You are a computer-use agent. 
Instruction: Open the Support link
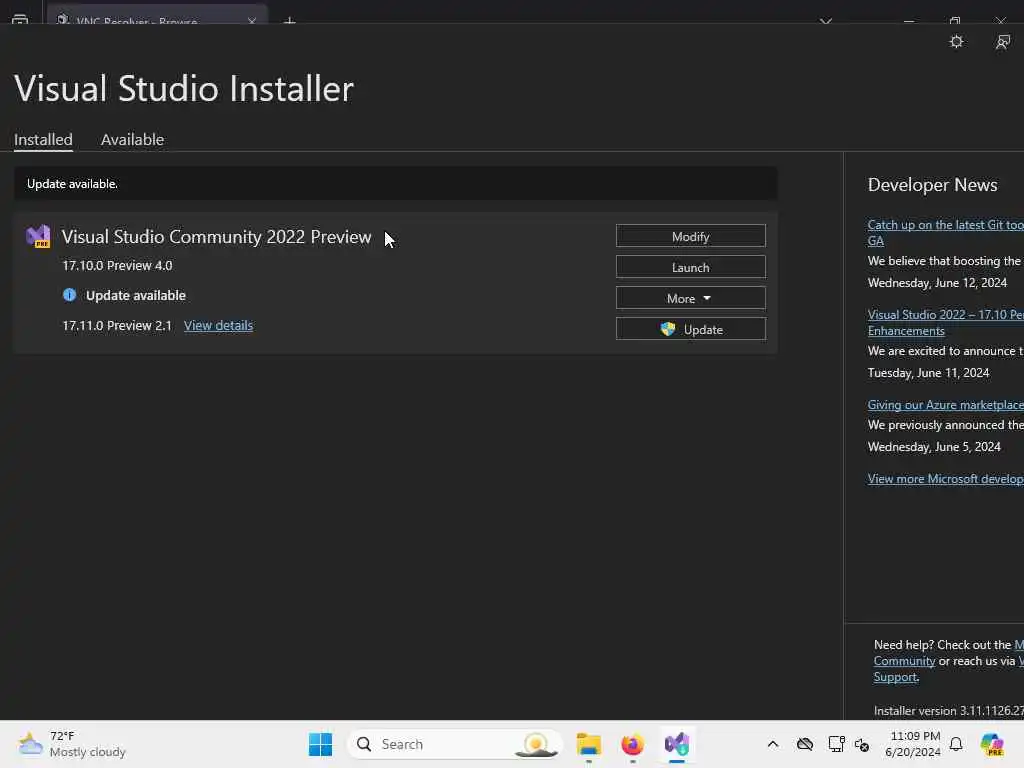[895, 677]
